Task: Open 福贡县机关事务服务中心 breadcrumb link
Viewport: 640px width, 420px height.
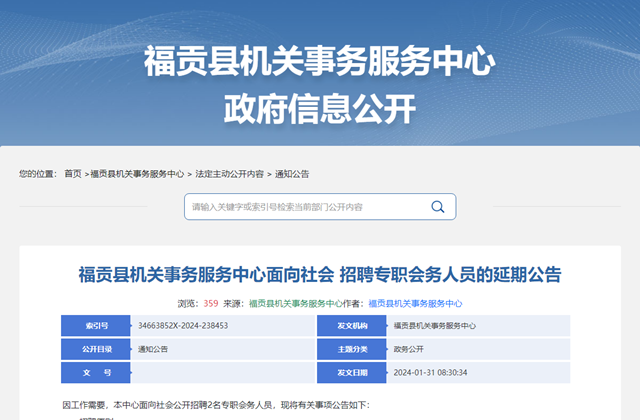Action: pyautogui.click(x=137, y=174)
